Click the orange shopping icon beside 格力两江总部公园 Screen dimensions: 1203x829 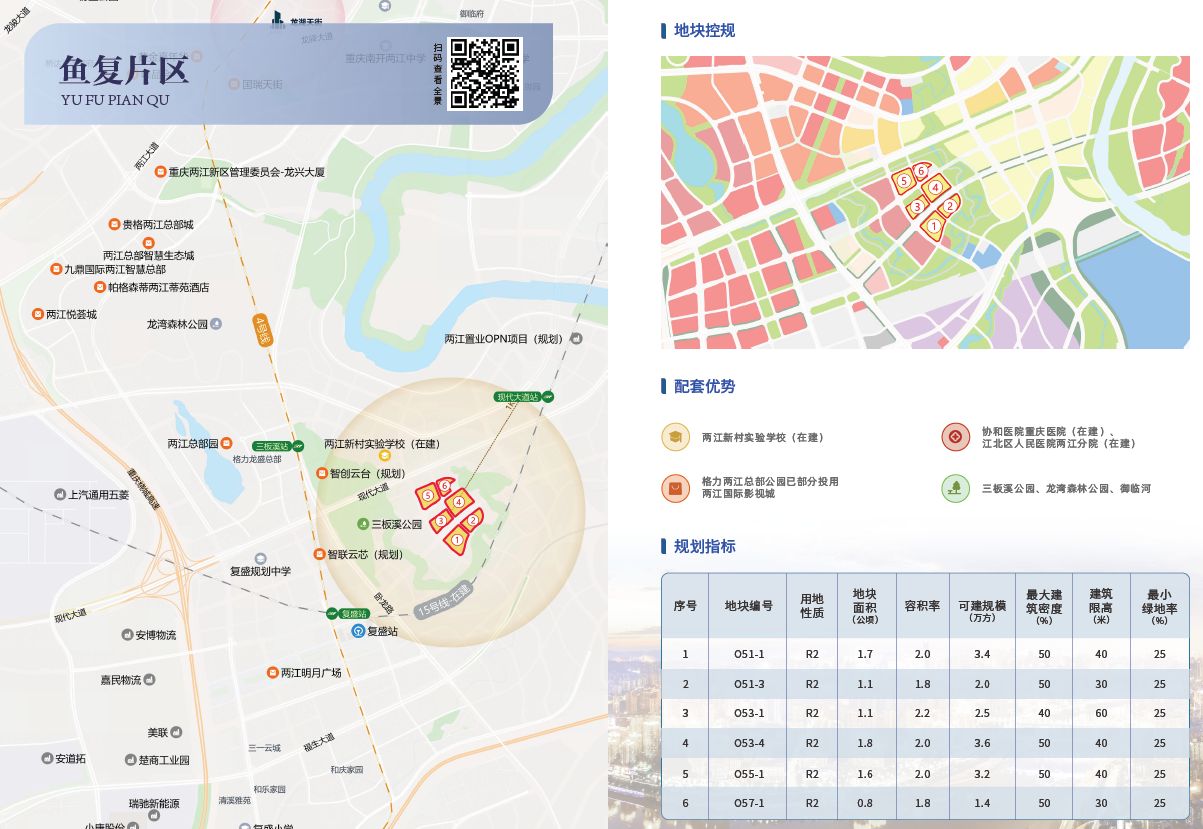pyautogui.click(x=676, y=488)
